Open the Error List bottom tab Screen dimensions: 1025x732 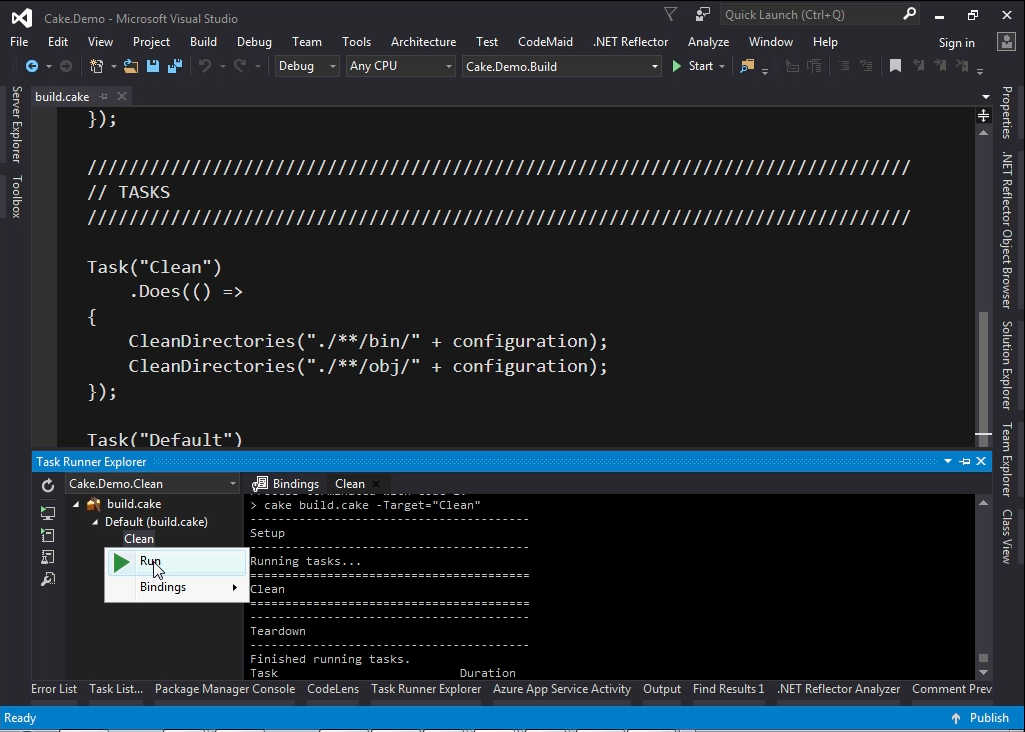coord(54,689)
